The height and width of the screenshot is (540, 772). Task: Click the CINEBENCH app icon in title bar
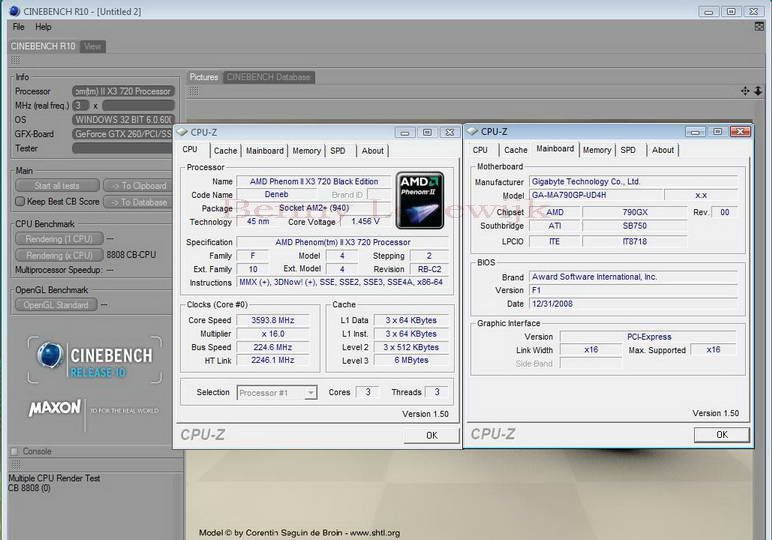point(14,11)
